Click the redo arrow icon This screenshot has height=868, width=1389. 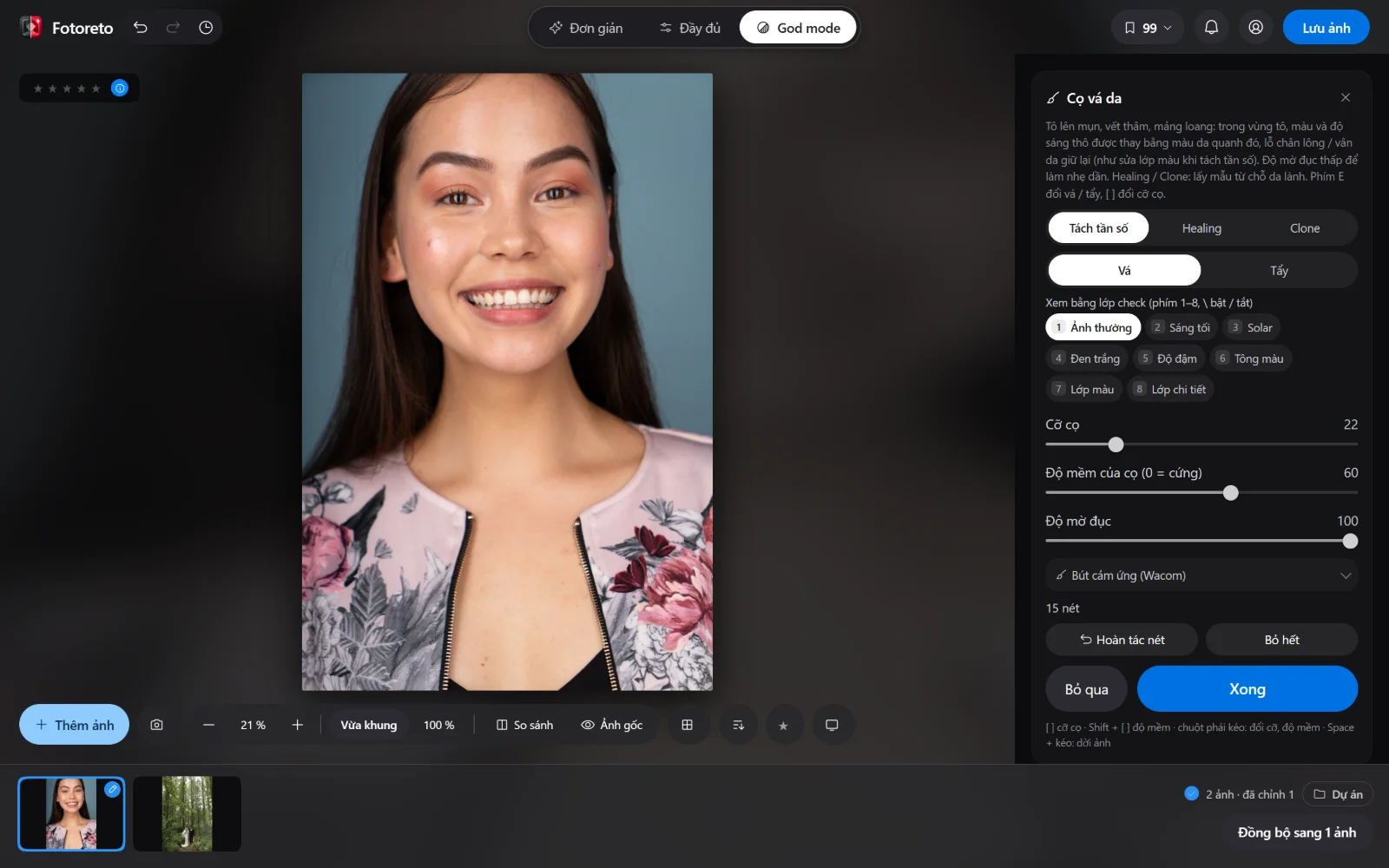(173, 28)
